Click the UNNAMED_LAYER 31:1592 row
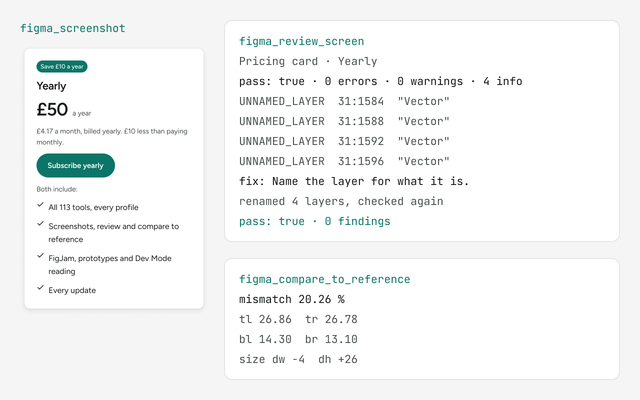640x400 pixels. (x=344, y=141)
